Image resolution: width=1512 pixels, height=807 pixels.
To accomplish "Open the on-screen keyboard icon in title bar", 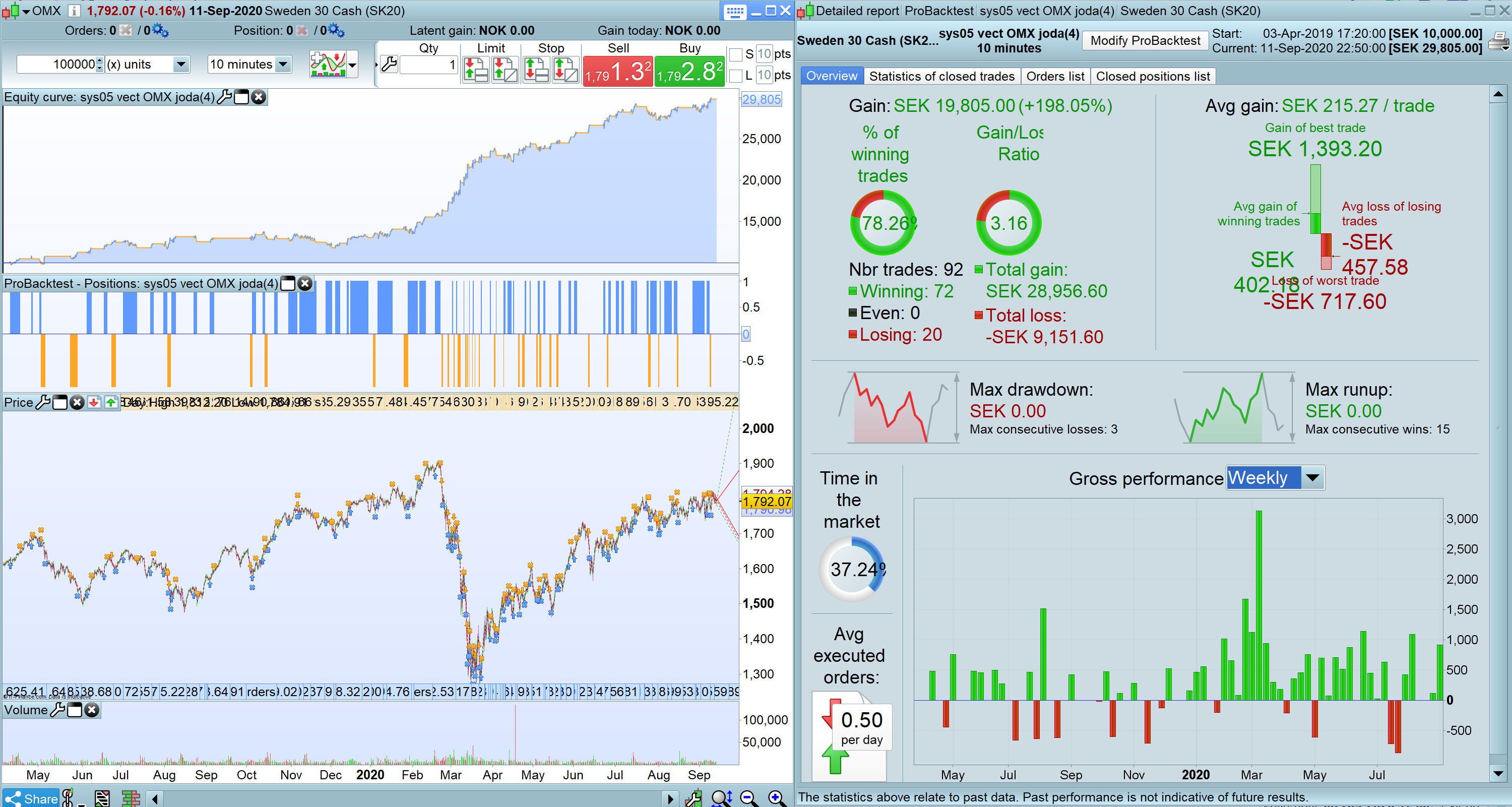I will [734, 11].
